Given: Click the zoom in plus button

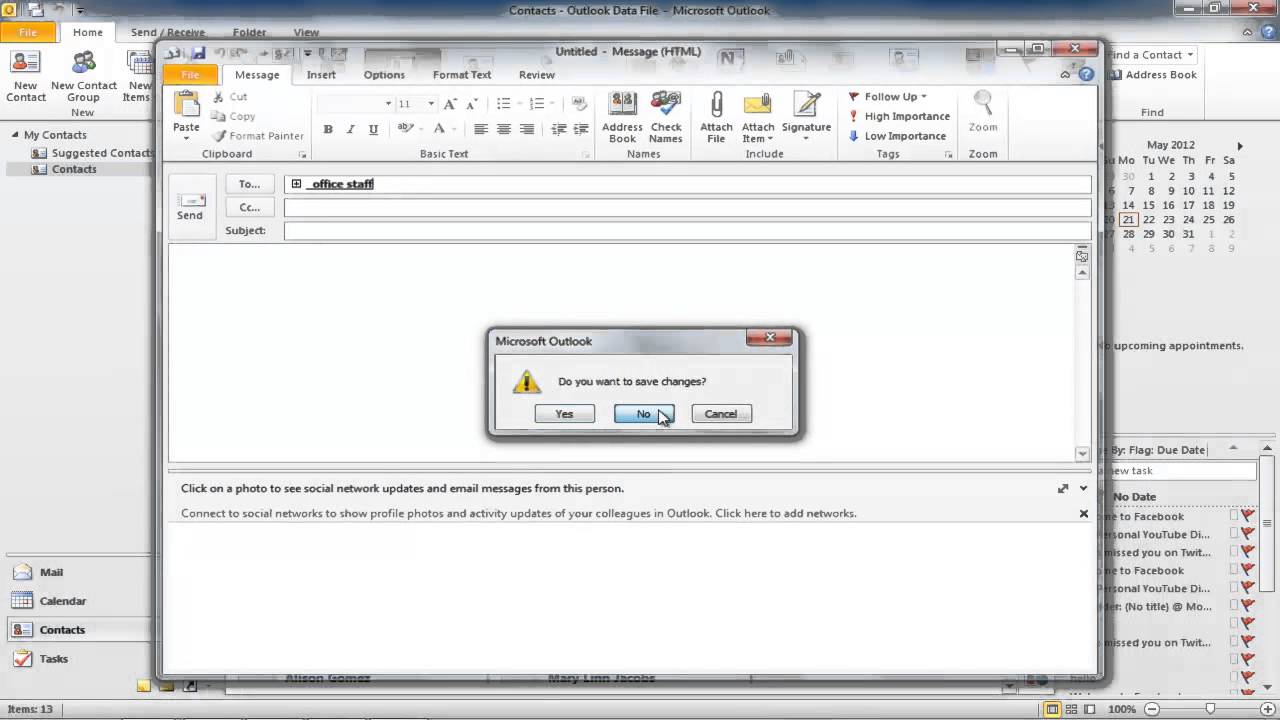Looking at the screenshot, I should point(1269,709).
